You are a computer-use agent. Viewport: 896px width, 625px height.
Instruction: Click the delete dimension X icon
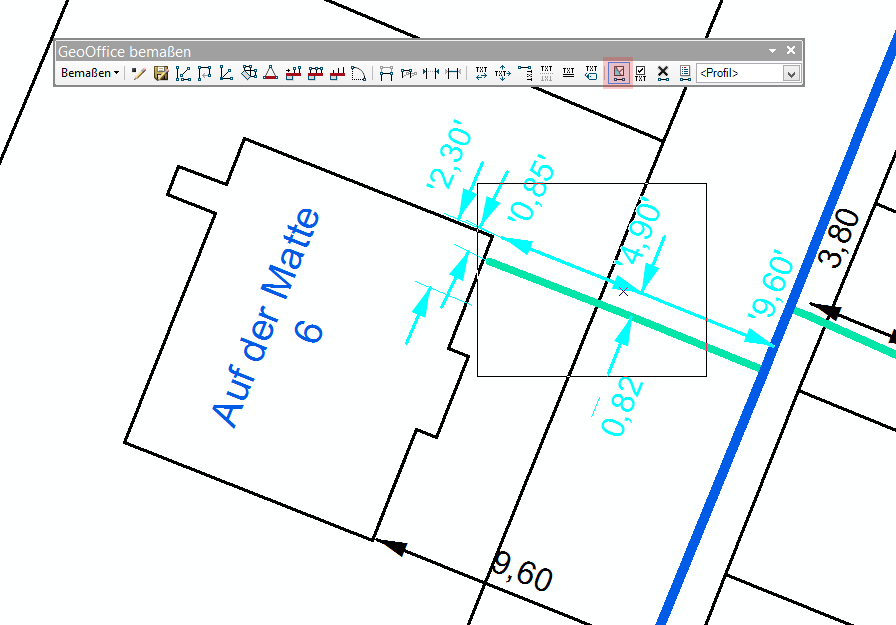click(x=663, y=73)
